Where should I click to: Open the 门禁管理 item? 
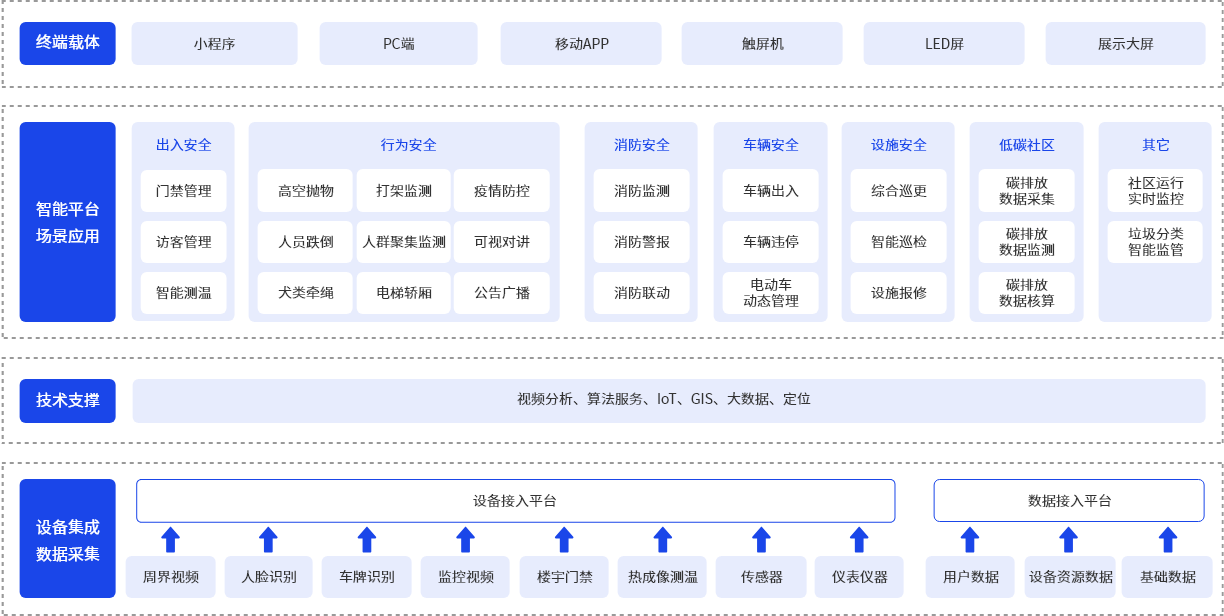[183, 191]
